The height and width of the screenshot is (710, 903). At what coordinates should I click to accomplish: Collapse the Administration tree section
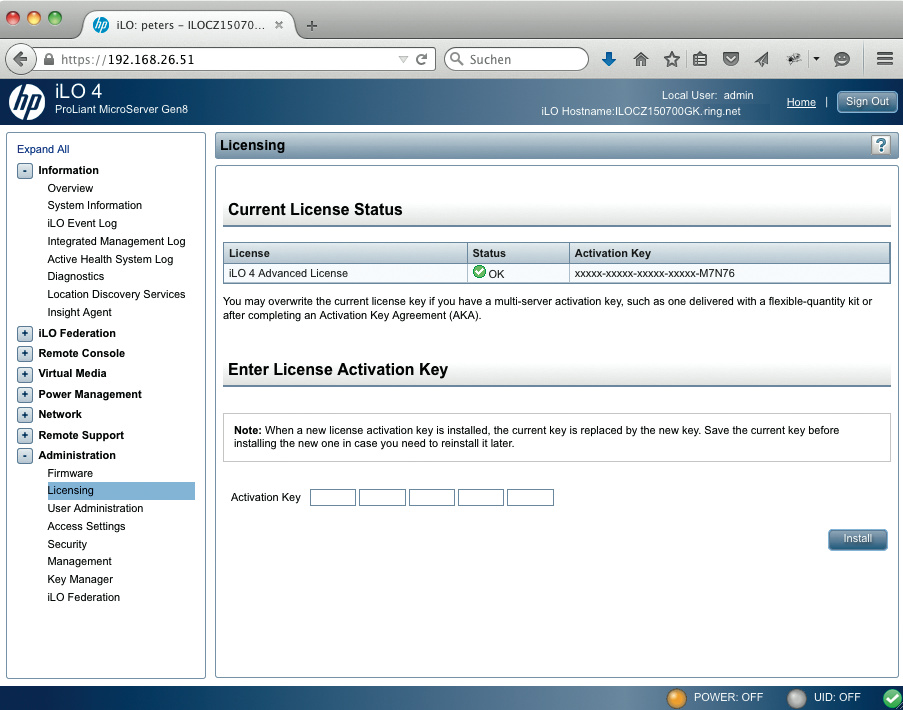[25, 455]
